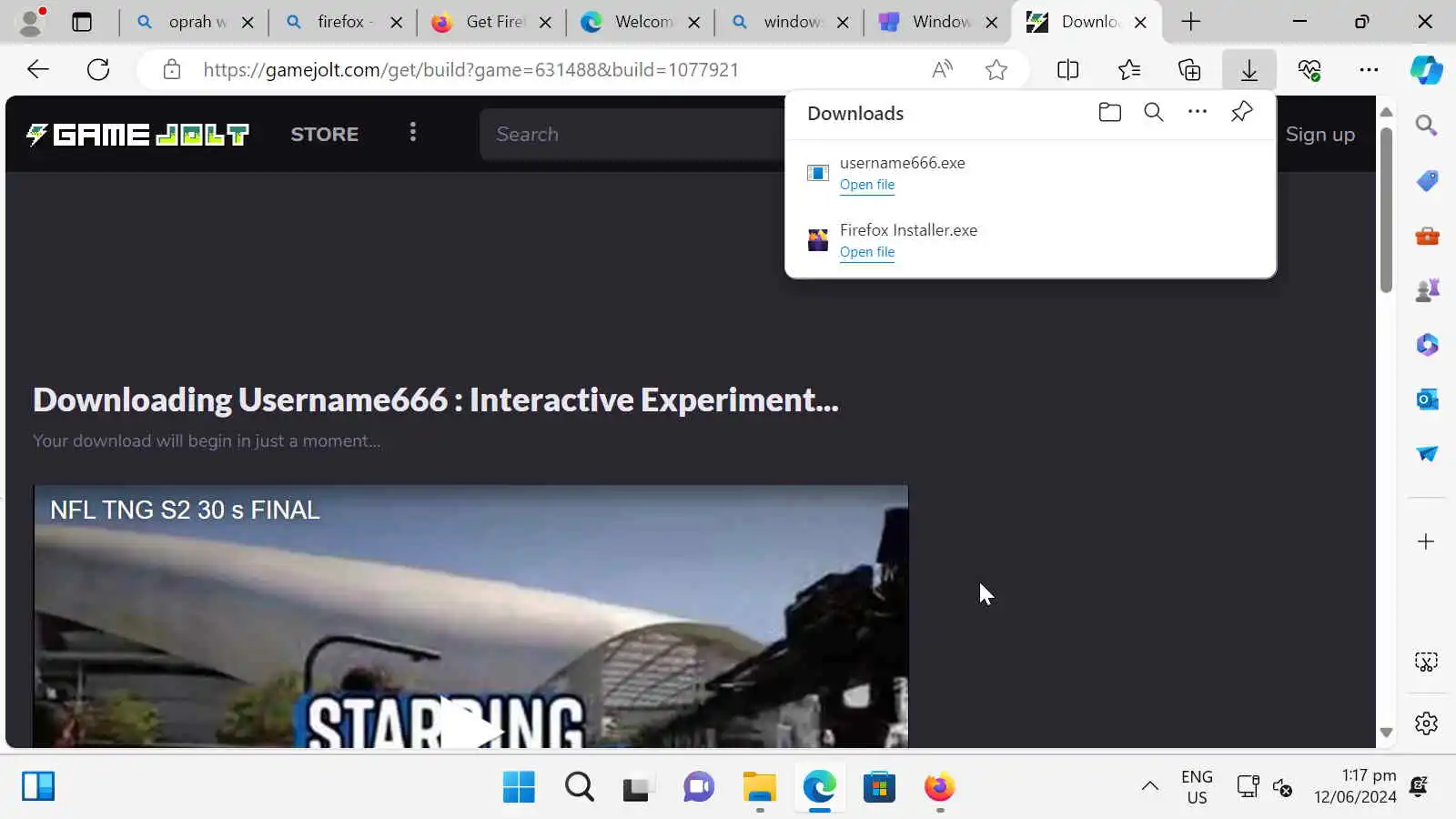The height and width of the screenshot is (819, 1456).
Task: Close the oprah search tab
Action: coord(248,22)
